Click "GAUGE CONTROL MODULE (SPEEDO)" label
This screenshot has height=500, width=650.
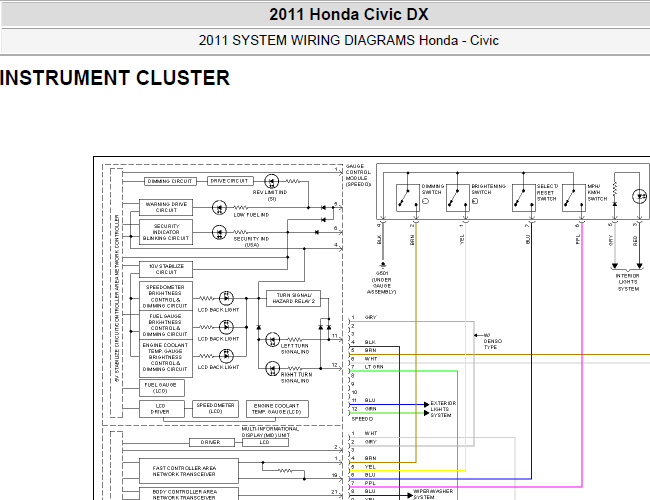coord(358,175)
